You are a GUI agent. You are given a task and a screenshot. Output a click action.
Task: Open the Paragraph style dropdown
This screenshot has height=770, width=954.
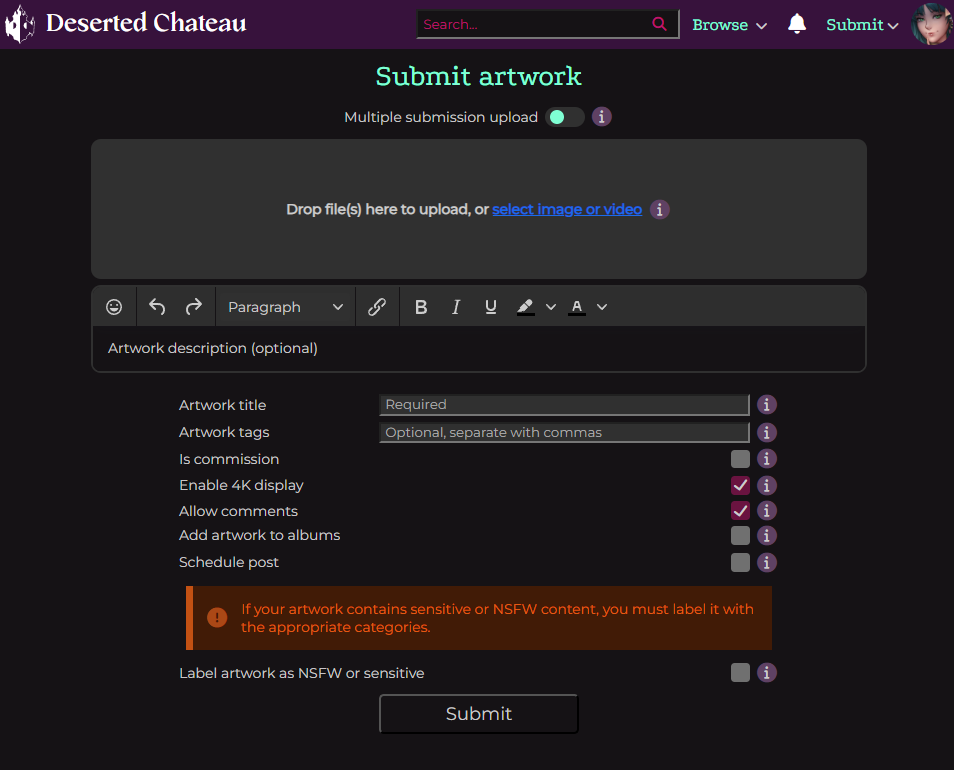[x=285, y=307]
